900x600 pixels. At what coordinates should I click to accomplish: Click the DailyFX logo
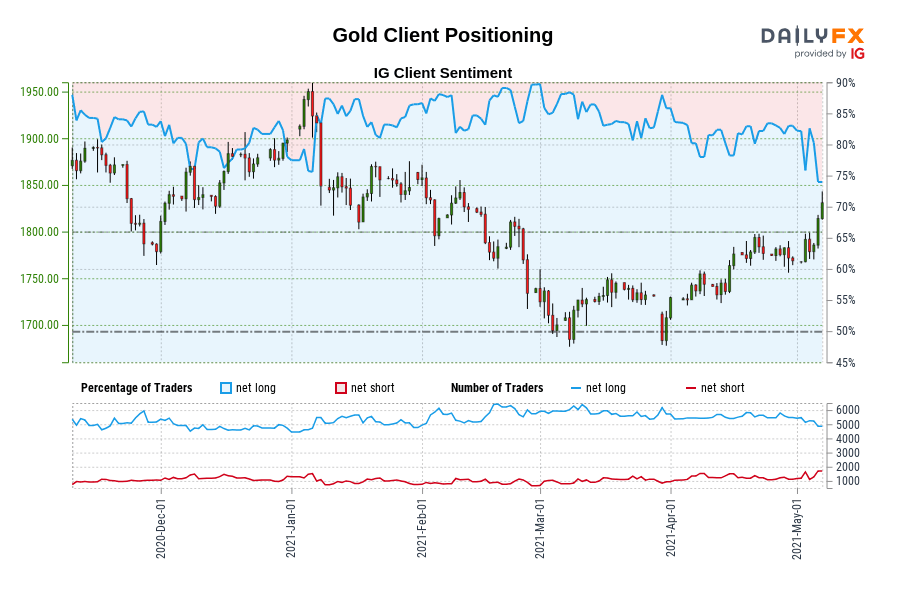812,36
